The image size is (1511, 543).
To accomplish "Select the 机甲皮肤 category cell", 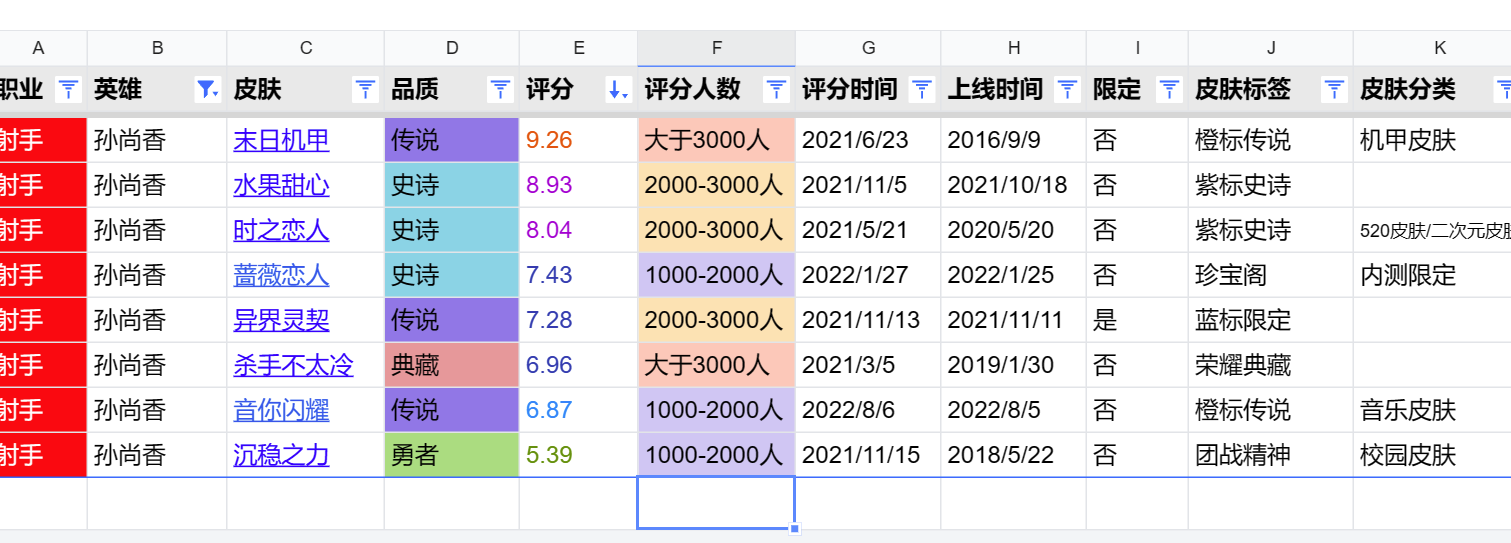I will [1432, 140].
